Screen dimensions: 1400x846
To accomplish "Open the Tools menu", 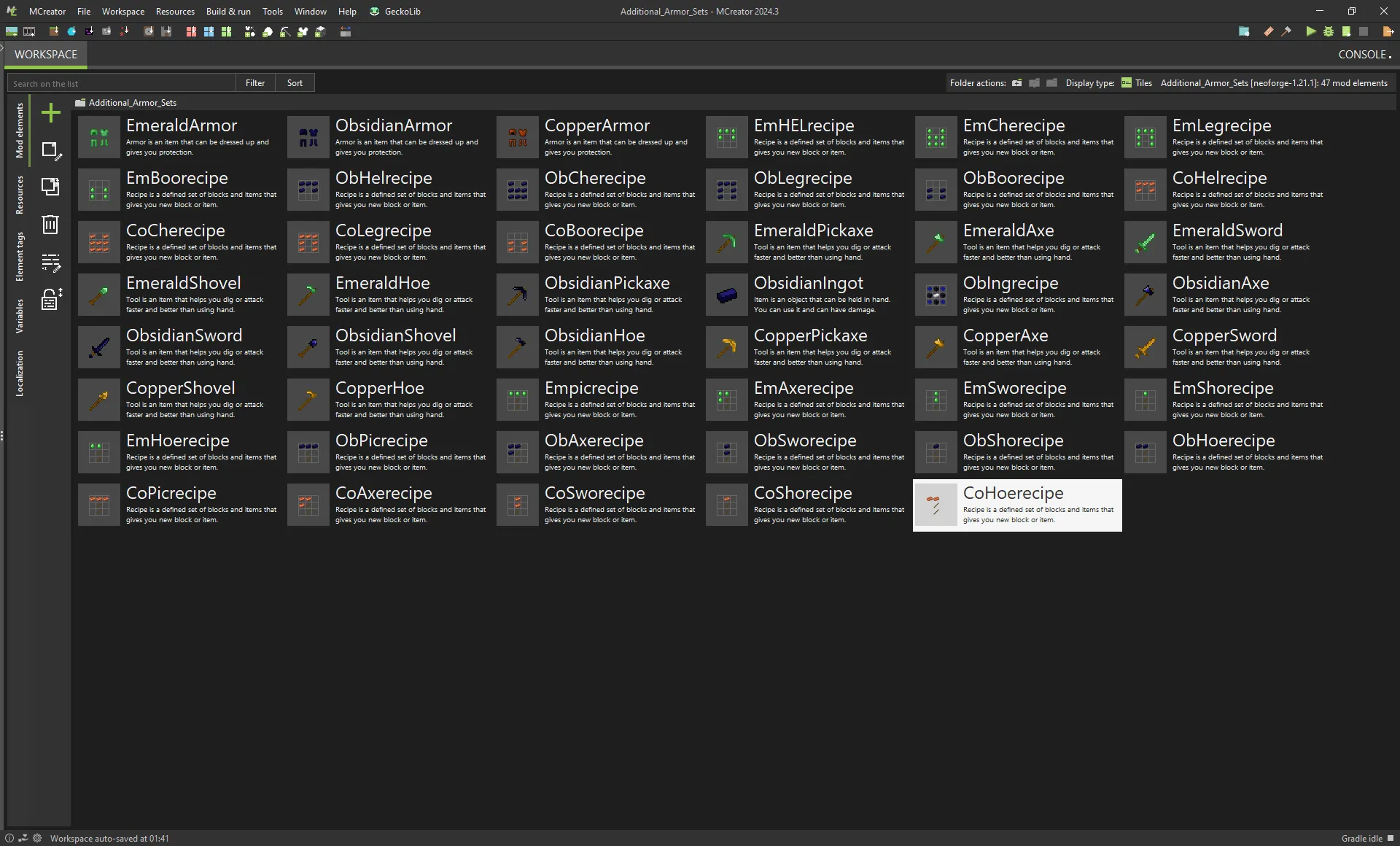I will point(273,11).
